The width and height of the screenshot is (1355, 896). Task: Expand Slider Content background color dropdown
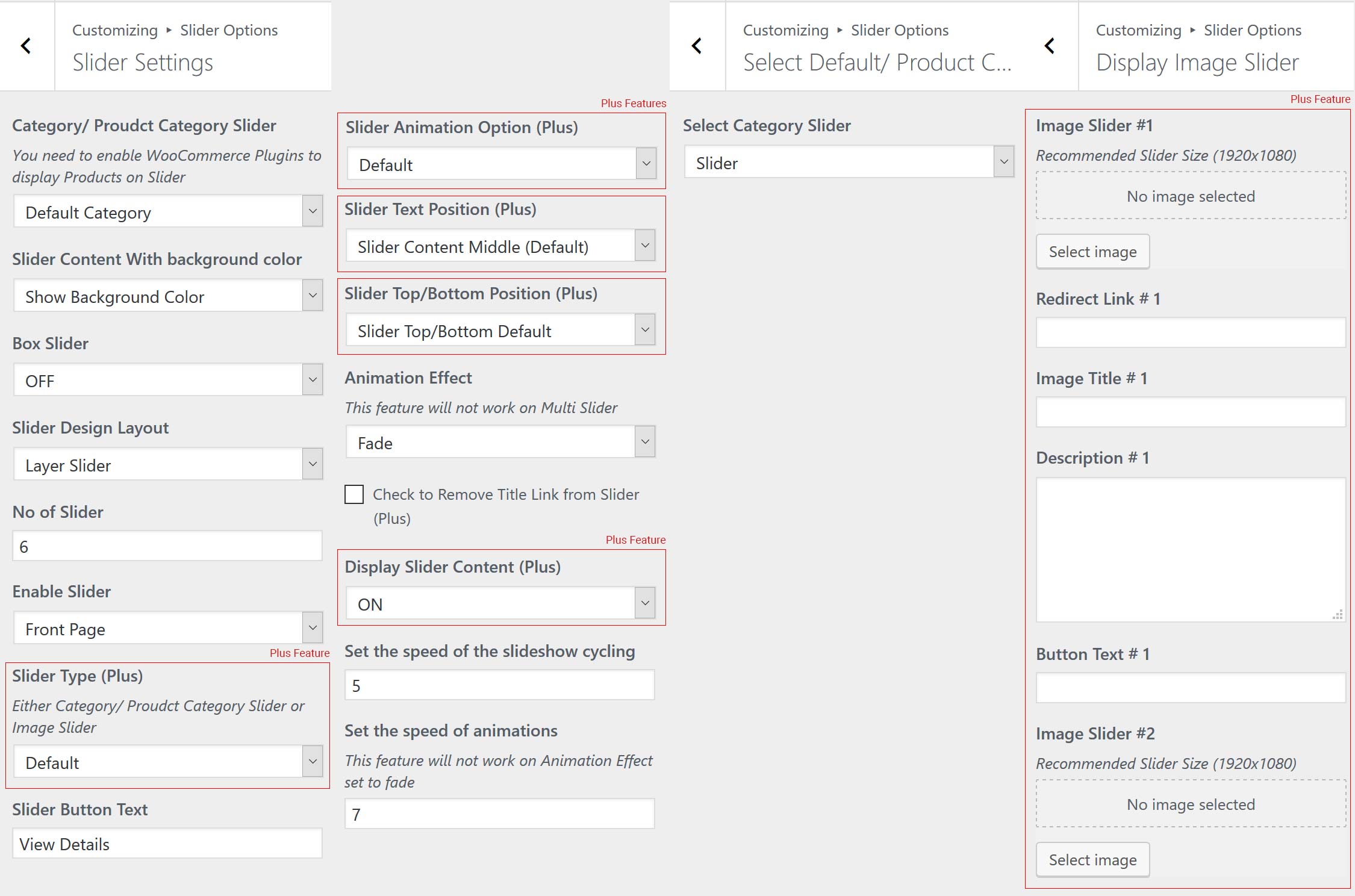coord(167,296)
